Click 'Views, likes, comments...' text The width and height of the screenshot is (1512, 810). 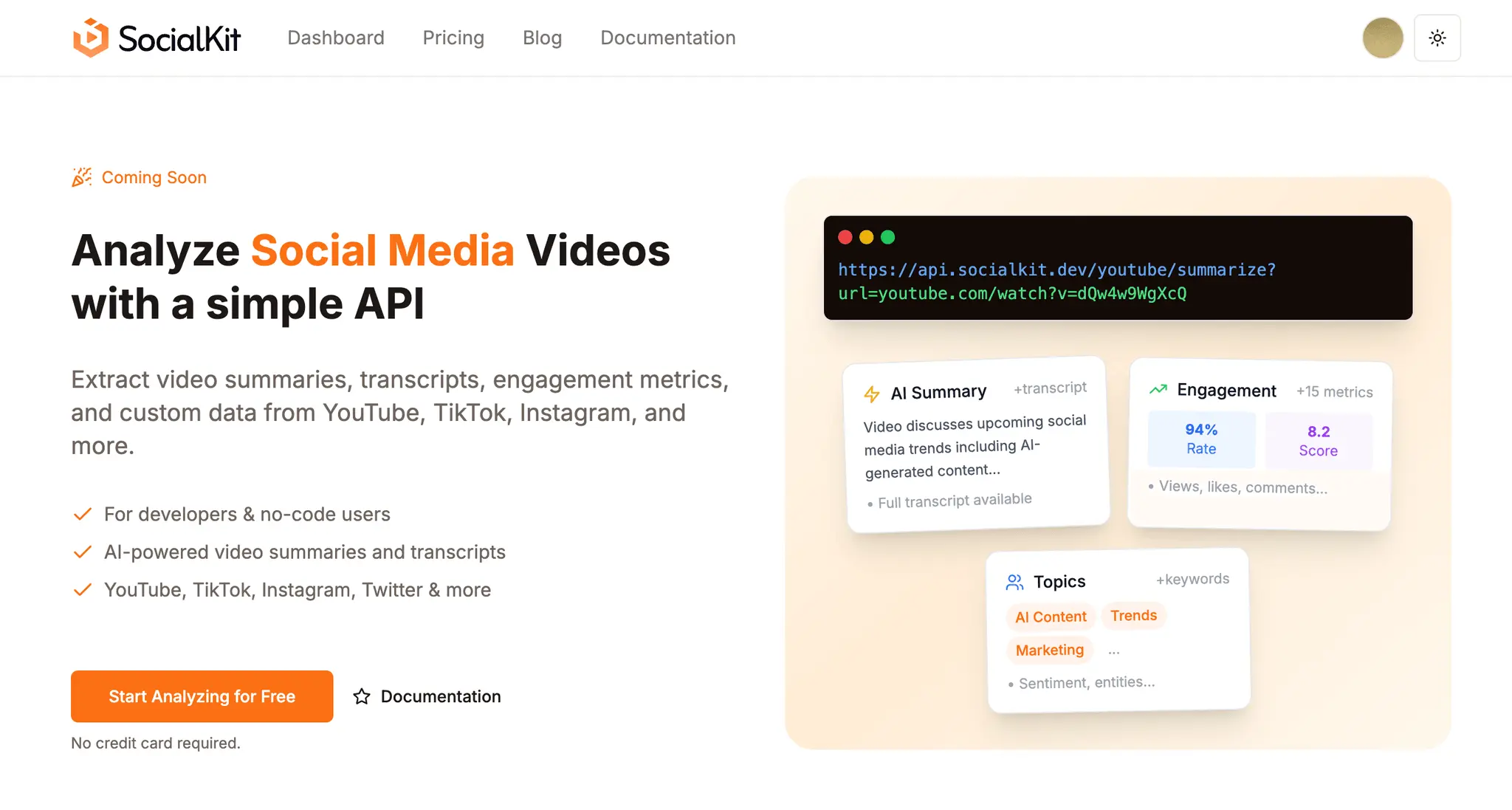(1243, 487)
